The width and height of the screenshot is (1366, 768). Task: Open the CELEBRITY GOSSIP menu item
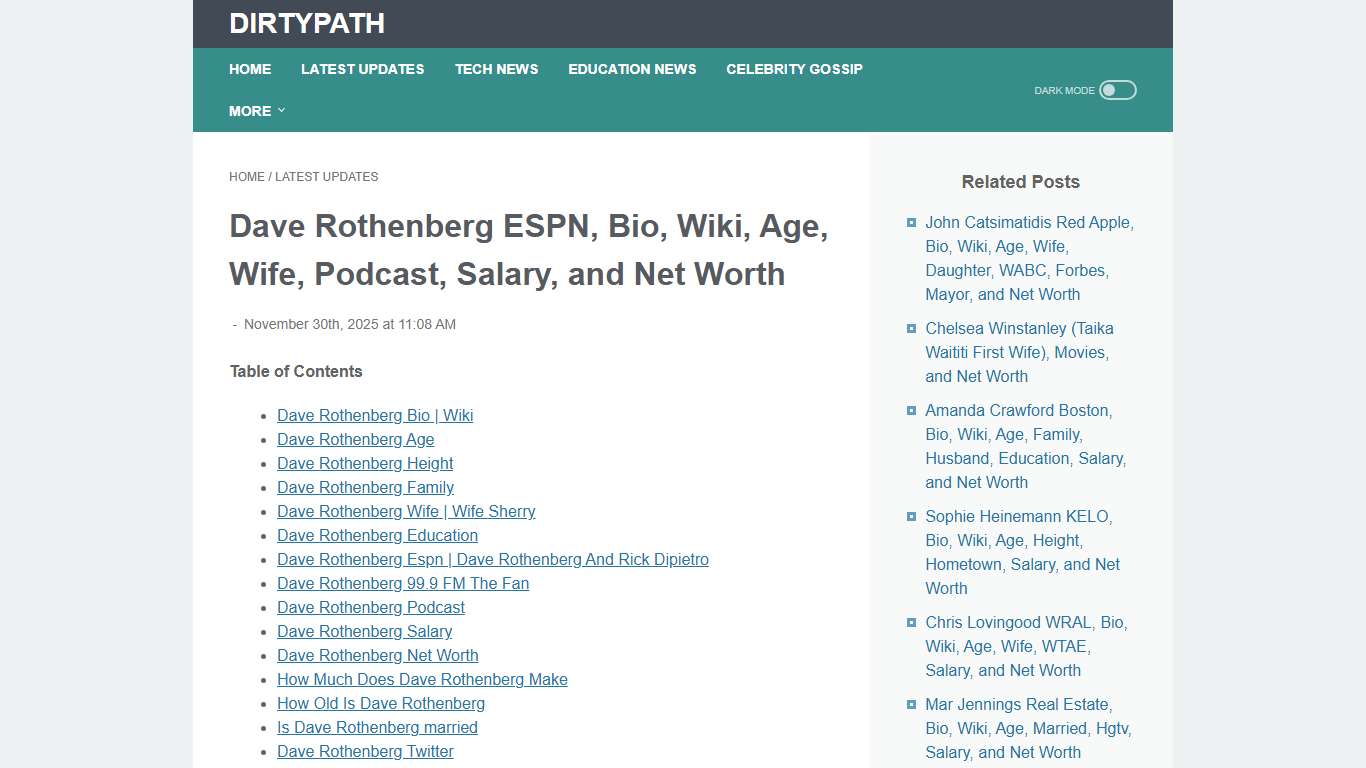[794, 69]
